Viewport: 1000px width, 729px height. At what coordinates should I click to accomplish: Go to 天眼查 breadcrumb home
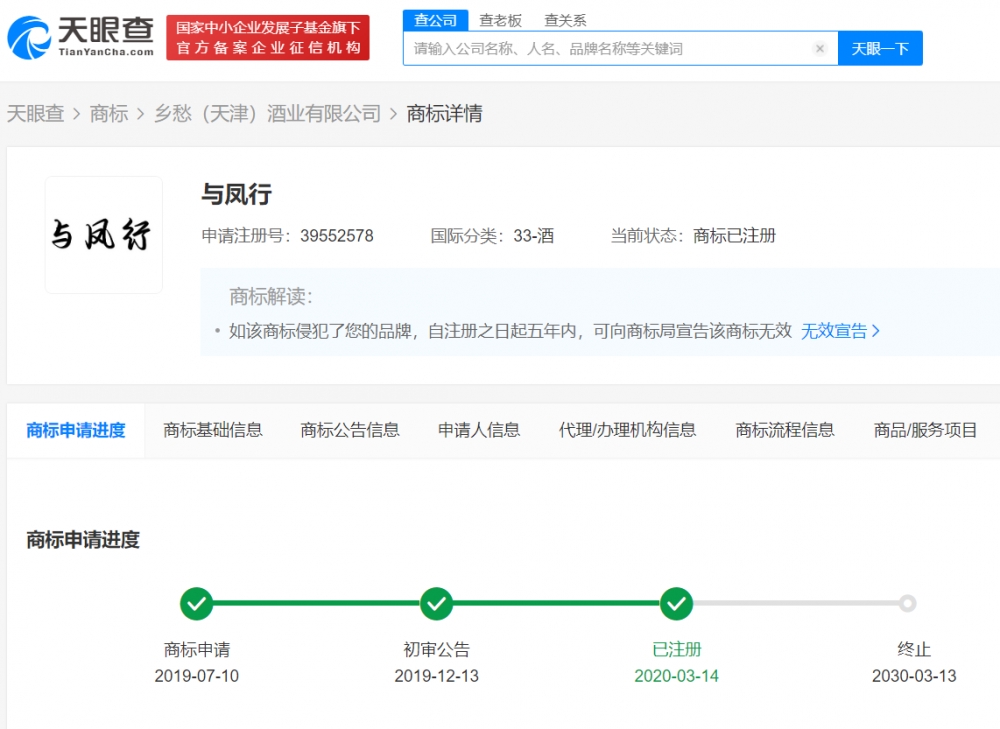[x=36, y=114]
